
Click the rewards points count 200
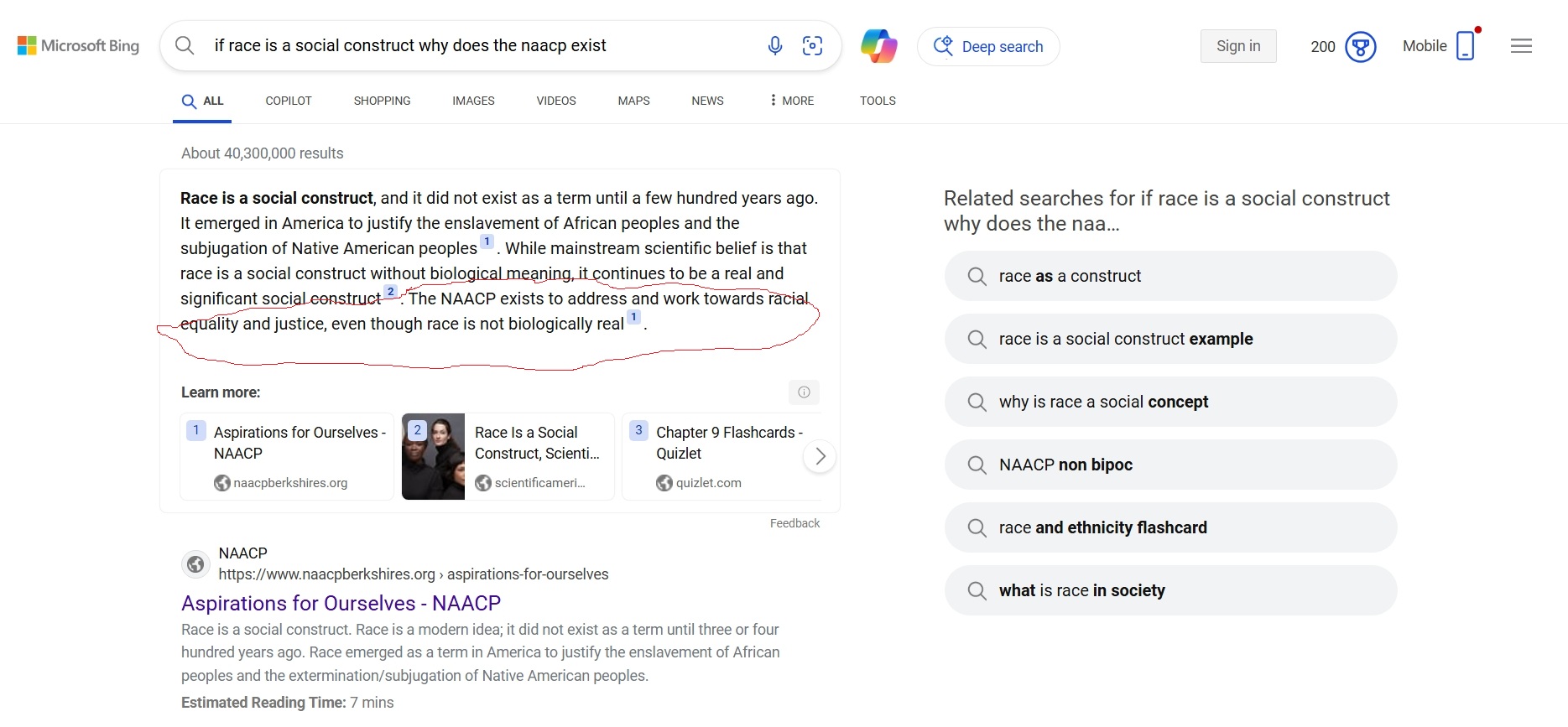[x=1322, y=47]
